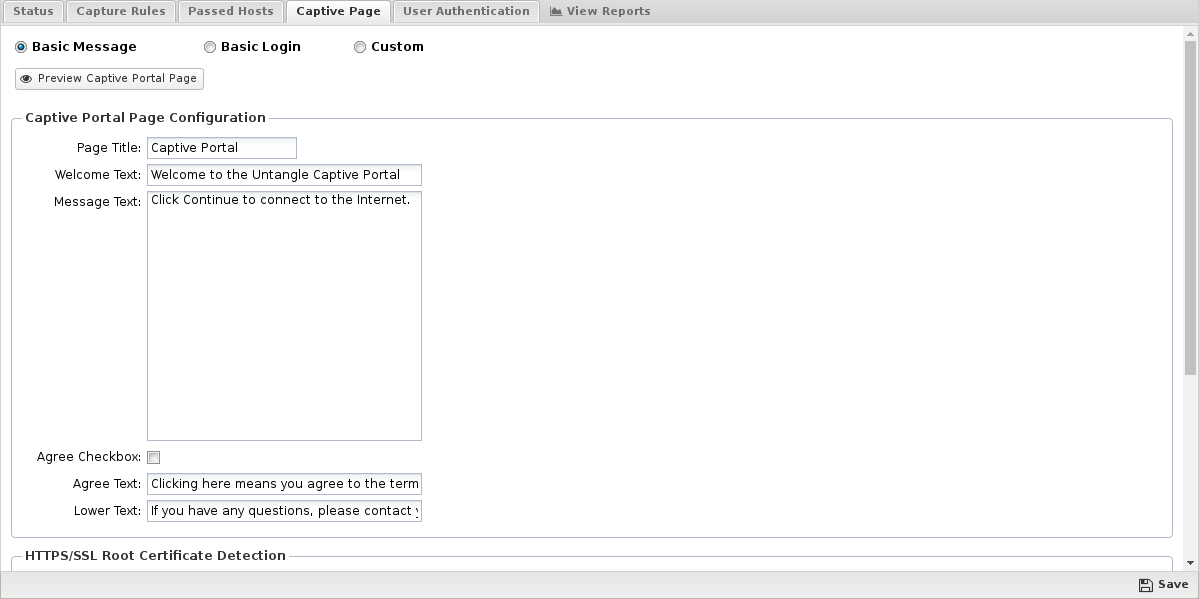Save the captive portal settings
Screen dimensions: 1199x599
(x=1163, y=585)
